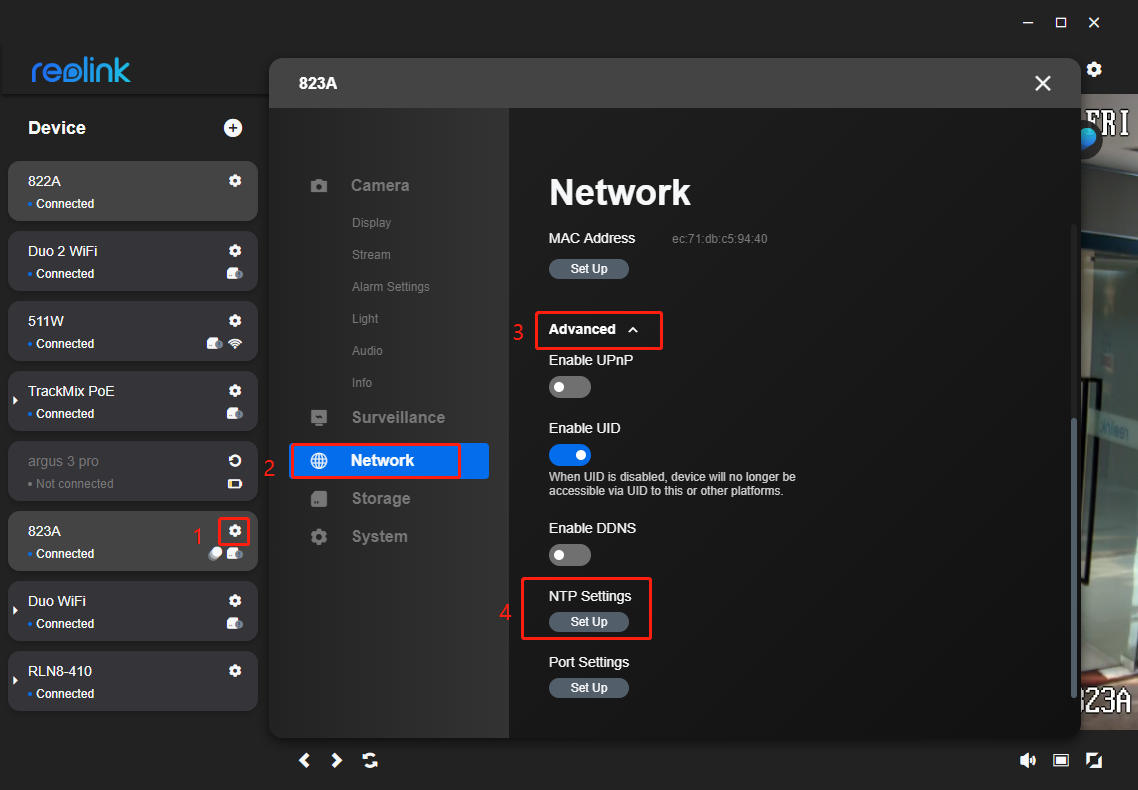The height and width of the screenshot is (790, 1138).
Task: Close the 823A settings dialog
Action: (1043, 83)
